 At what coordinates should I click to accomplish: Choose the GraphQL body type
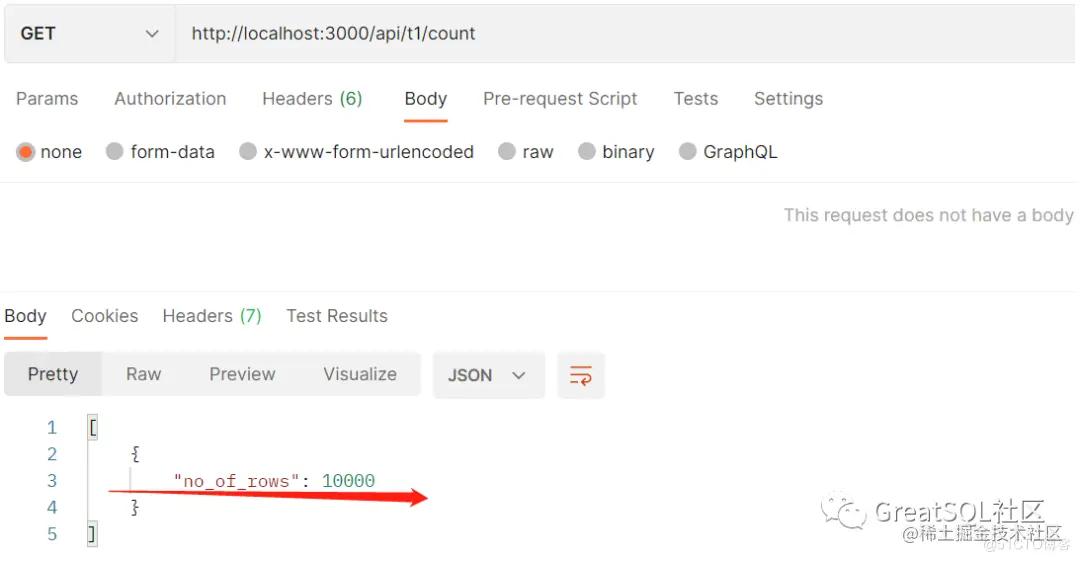728,152
